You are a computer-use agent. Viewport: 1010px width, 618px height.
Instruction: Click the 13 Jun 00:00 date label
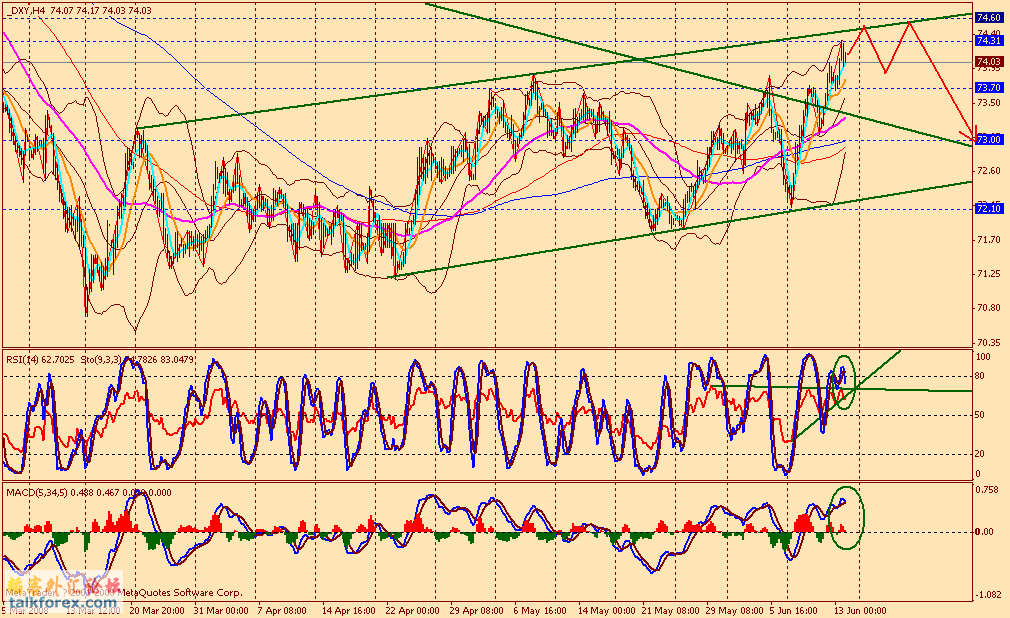tap(860, 610)
